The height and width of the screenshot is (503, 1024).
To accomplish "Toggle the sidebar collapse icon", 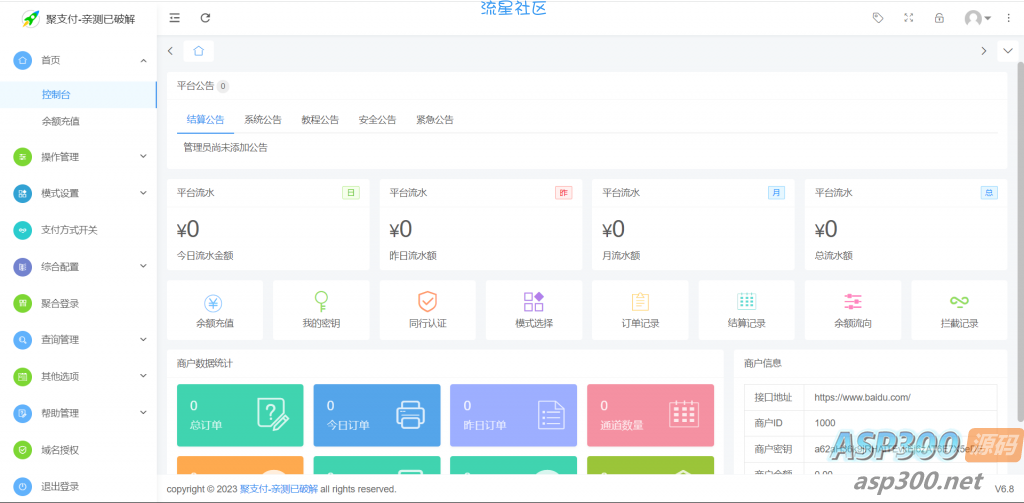I will click(x=175, y=18).
